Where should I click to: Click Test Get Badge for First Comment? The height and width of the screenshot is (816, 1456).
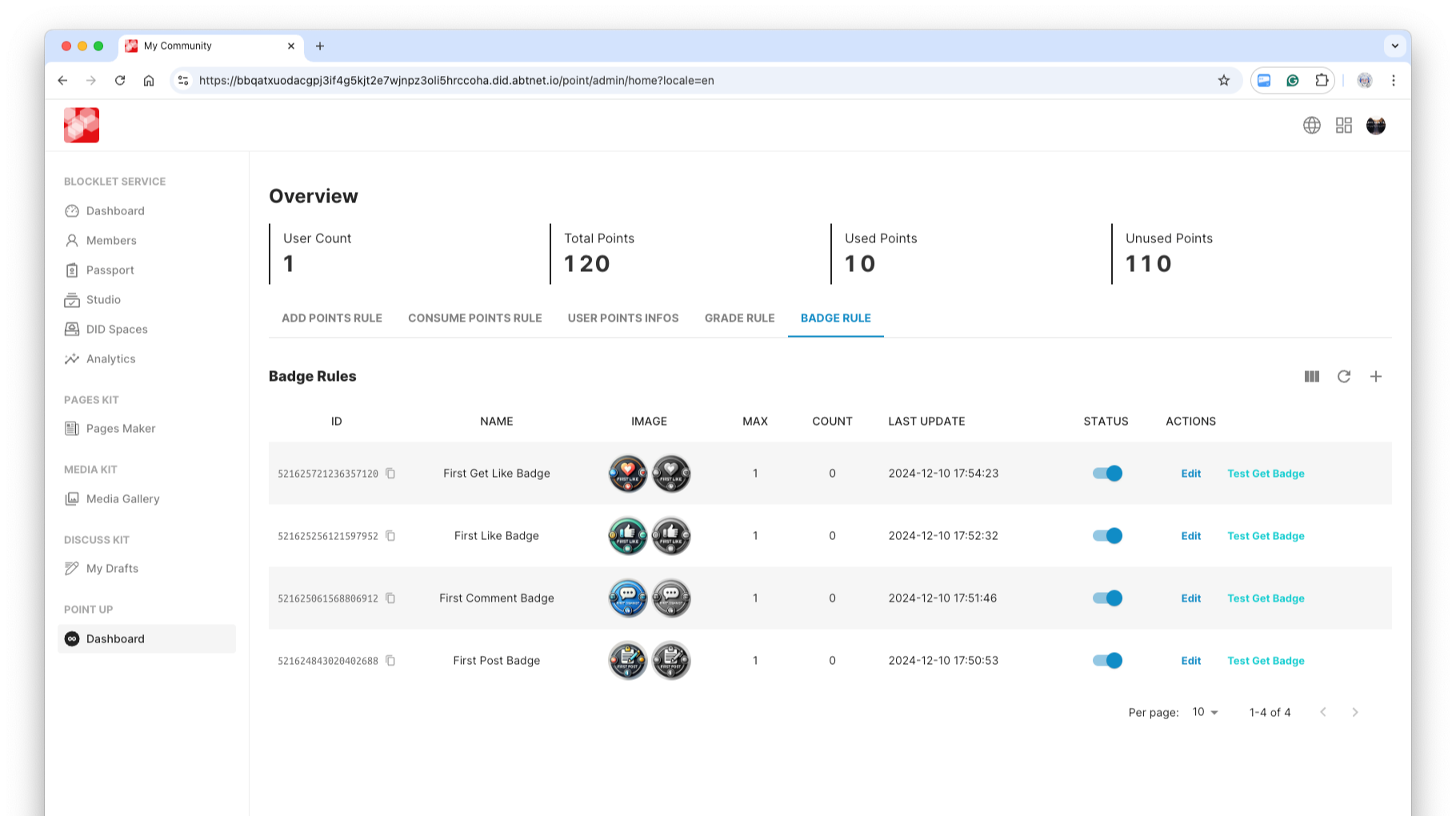1266,598
